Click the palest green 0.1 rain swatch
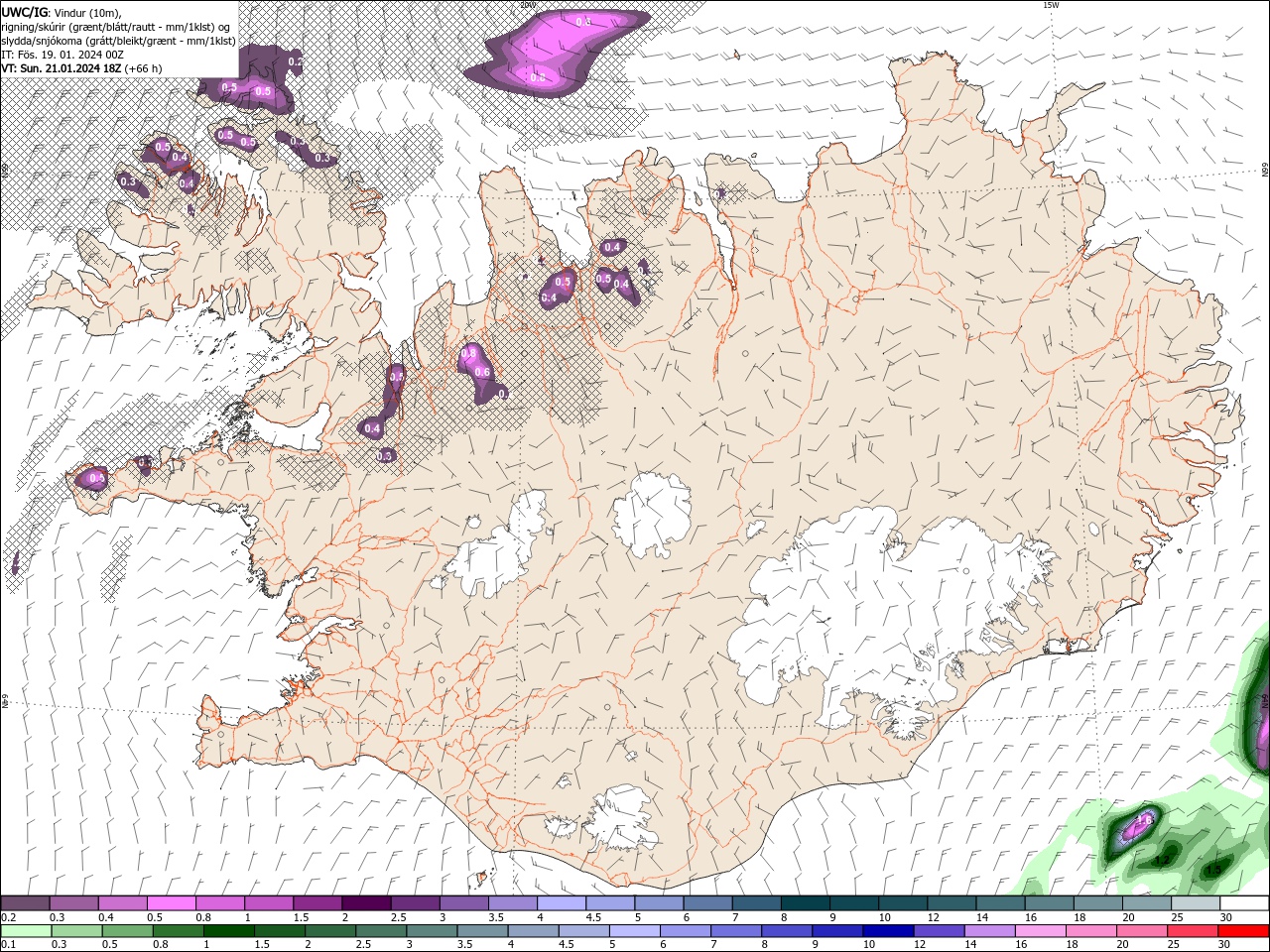This screenshot has height=952, width=1270. 26,931
